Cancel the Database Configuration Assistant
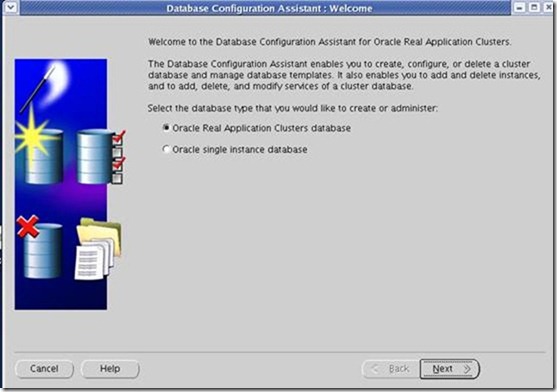The height and width of the screenshot is (392, 557). pos(44,369)
